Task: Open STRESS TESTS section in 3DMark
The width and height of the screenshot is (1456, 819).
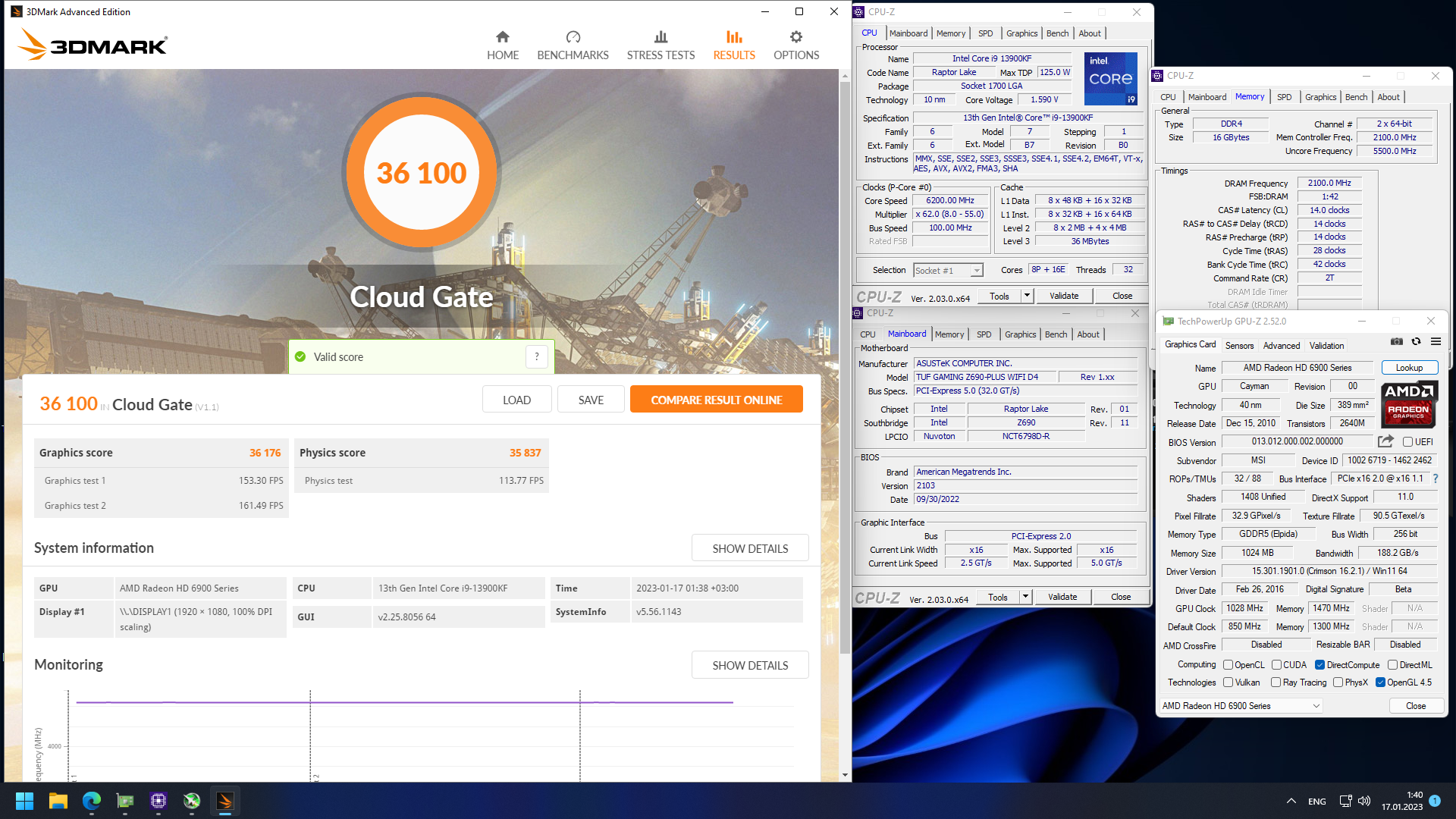Action: pos(661,45)
